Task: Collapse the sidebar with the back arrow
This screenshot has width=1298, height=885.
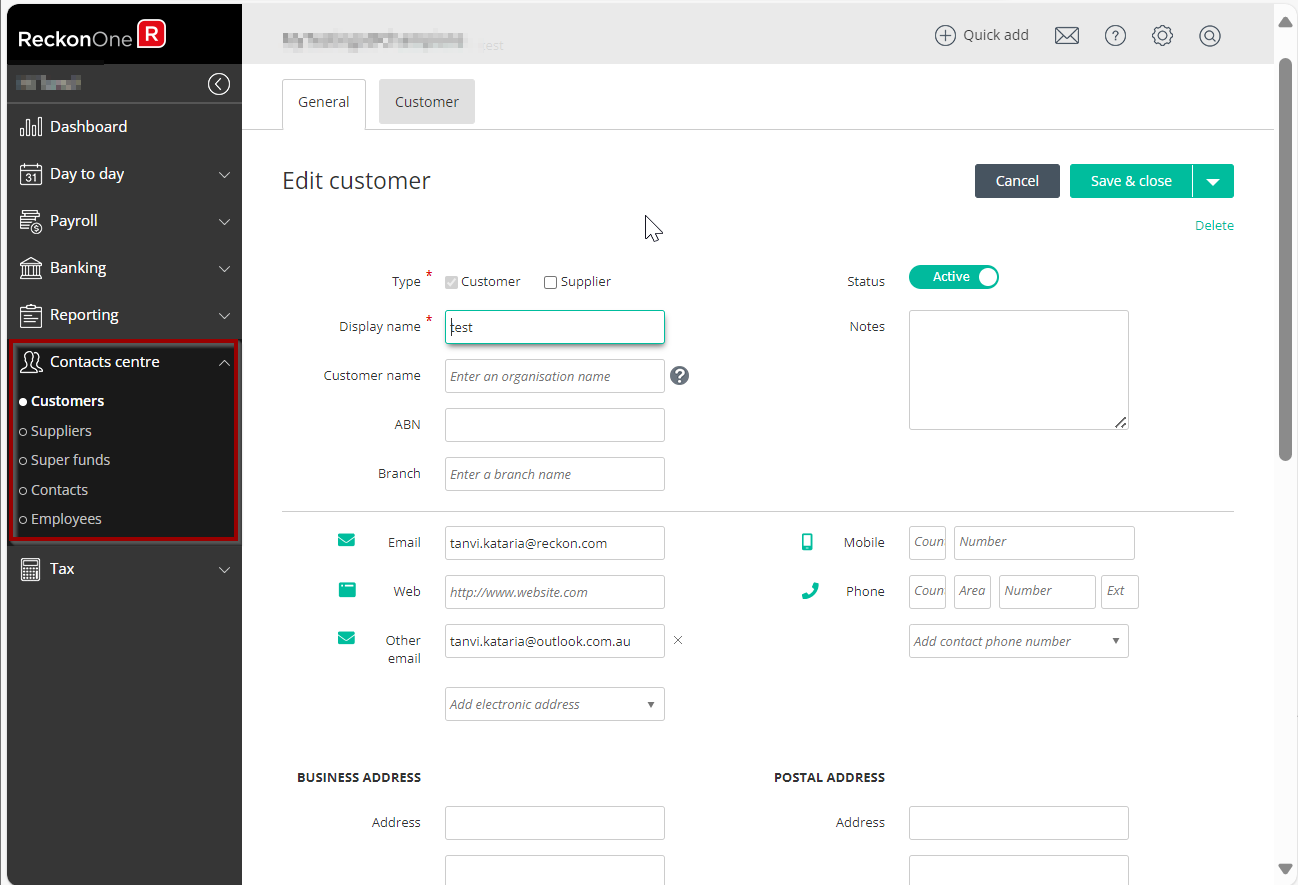Action: coord(219,84)
